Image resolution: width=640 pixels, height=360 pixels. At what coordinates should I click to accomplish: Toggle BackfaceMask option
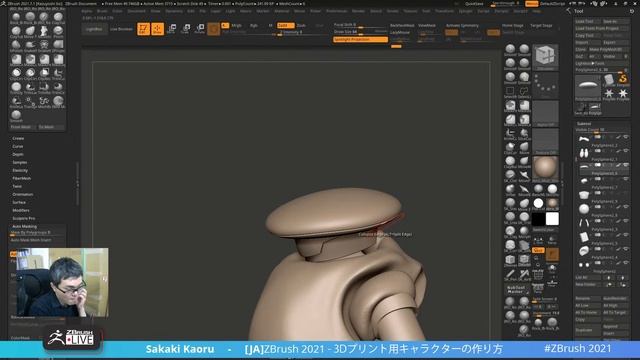click(402, 25)
